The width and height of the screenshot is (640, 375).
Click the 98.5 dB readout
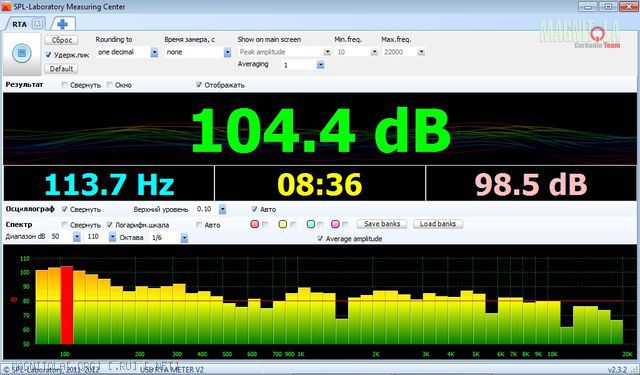531,184
